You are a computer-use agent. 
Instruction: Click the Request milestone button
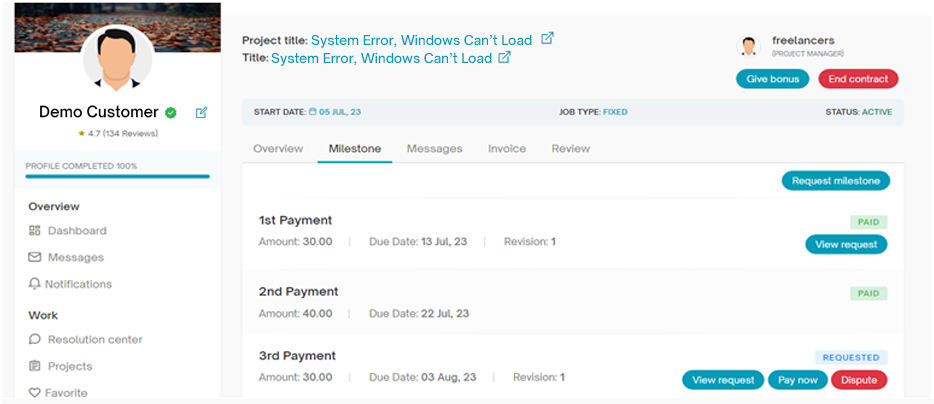(835, 181)
